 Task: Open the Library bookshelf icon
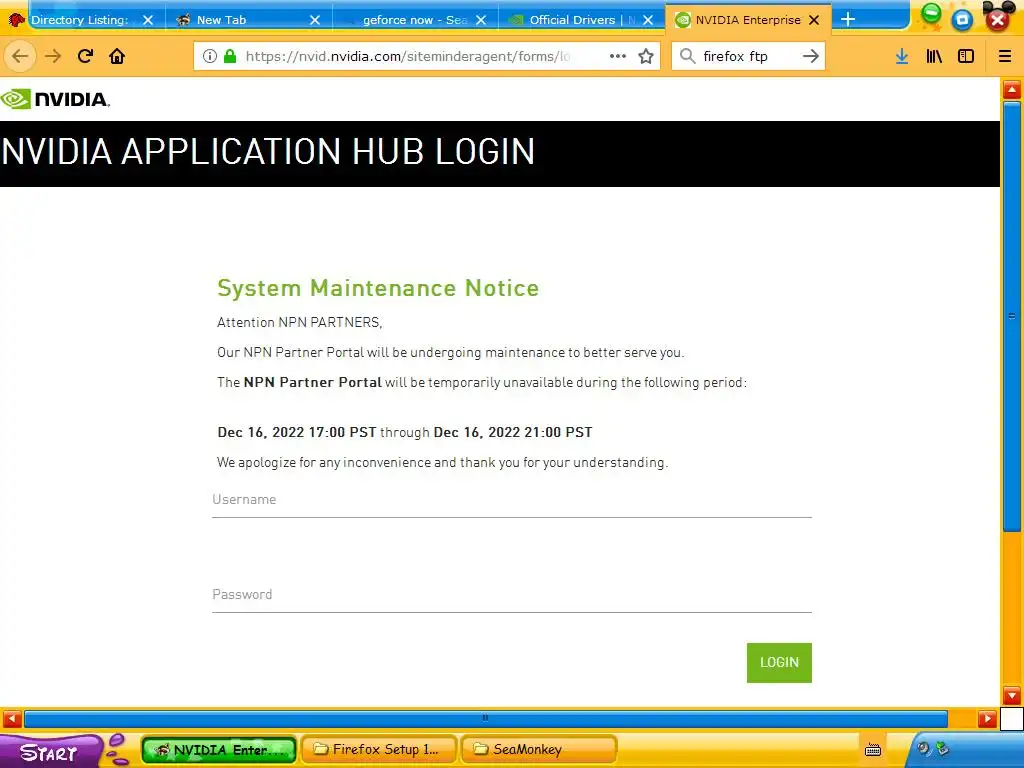pyautogui.click(x=934, y=56)
